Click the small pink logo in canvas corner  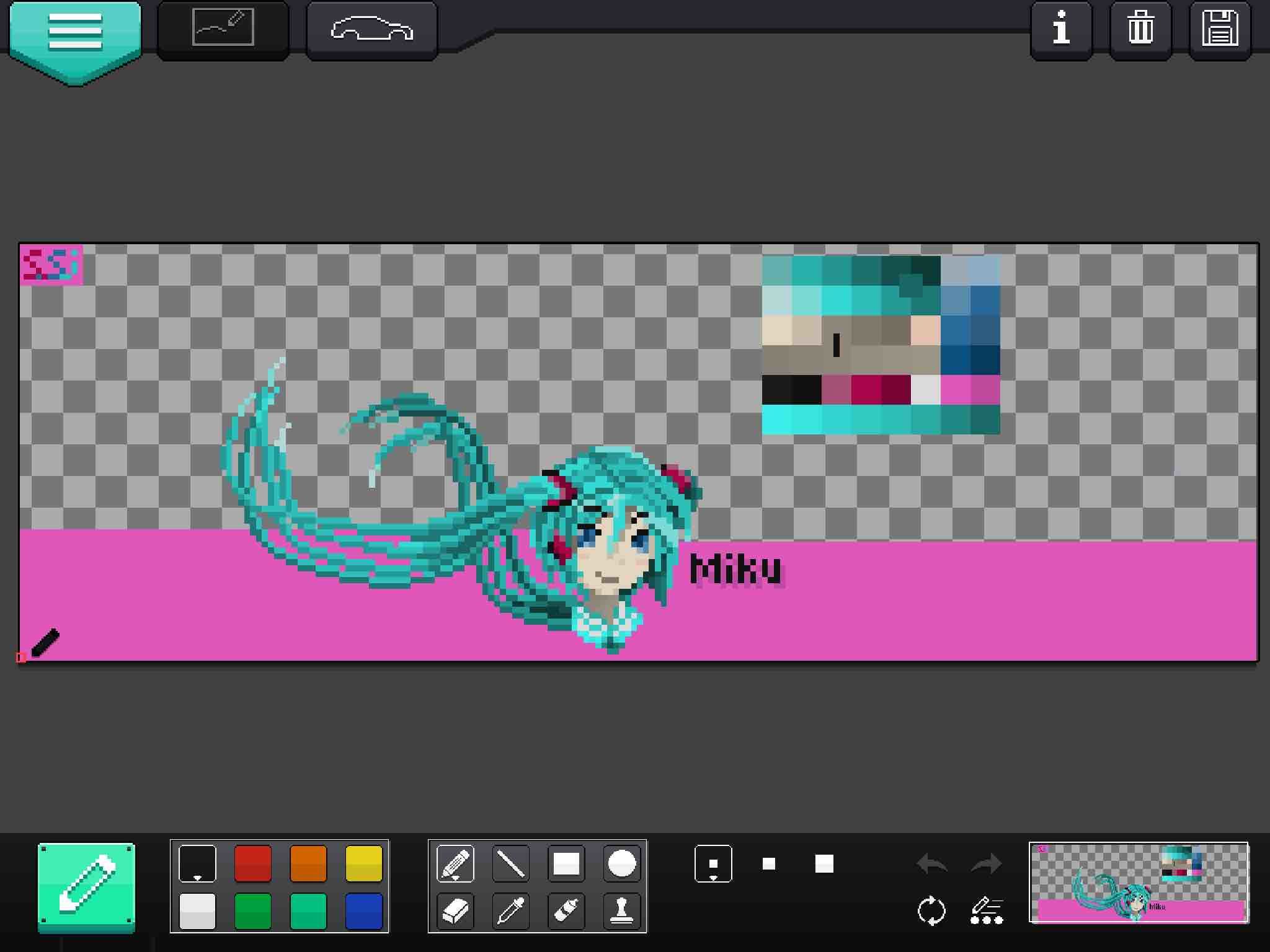pyautogui.click(x=51, y=265)
